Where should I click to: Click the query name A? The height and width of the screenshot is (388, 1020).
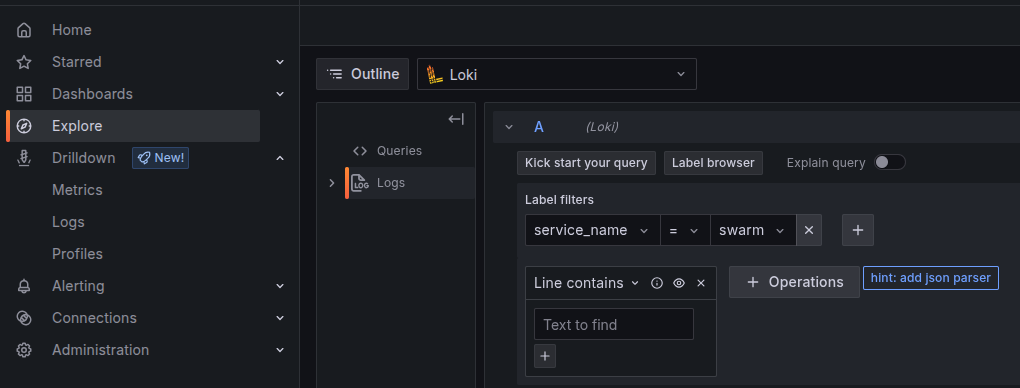[539, 127]
